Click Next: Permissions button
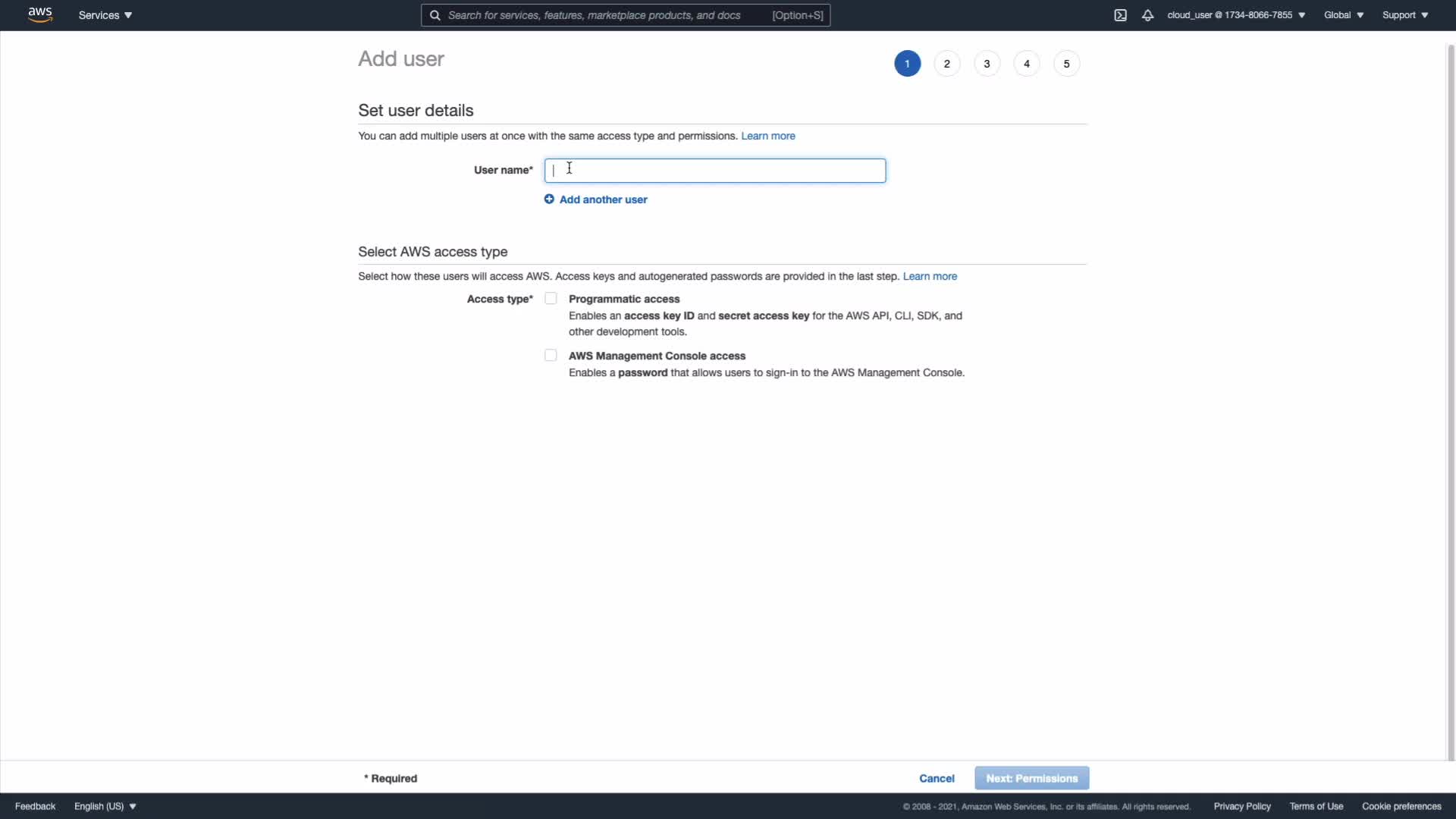This screenshot has height=819, width=1456. [x=1031, y=778]
